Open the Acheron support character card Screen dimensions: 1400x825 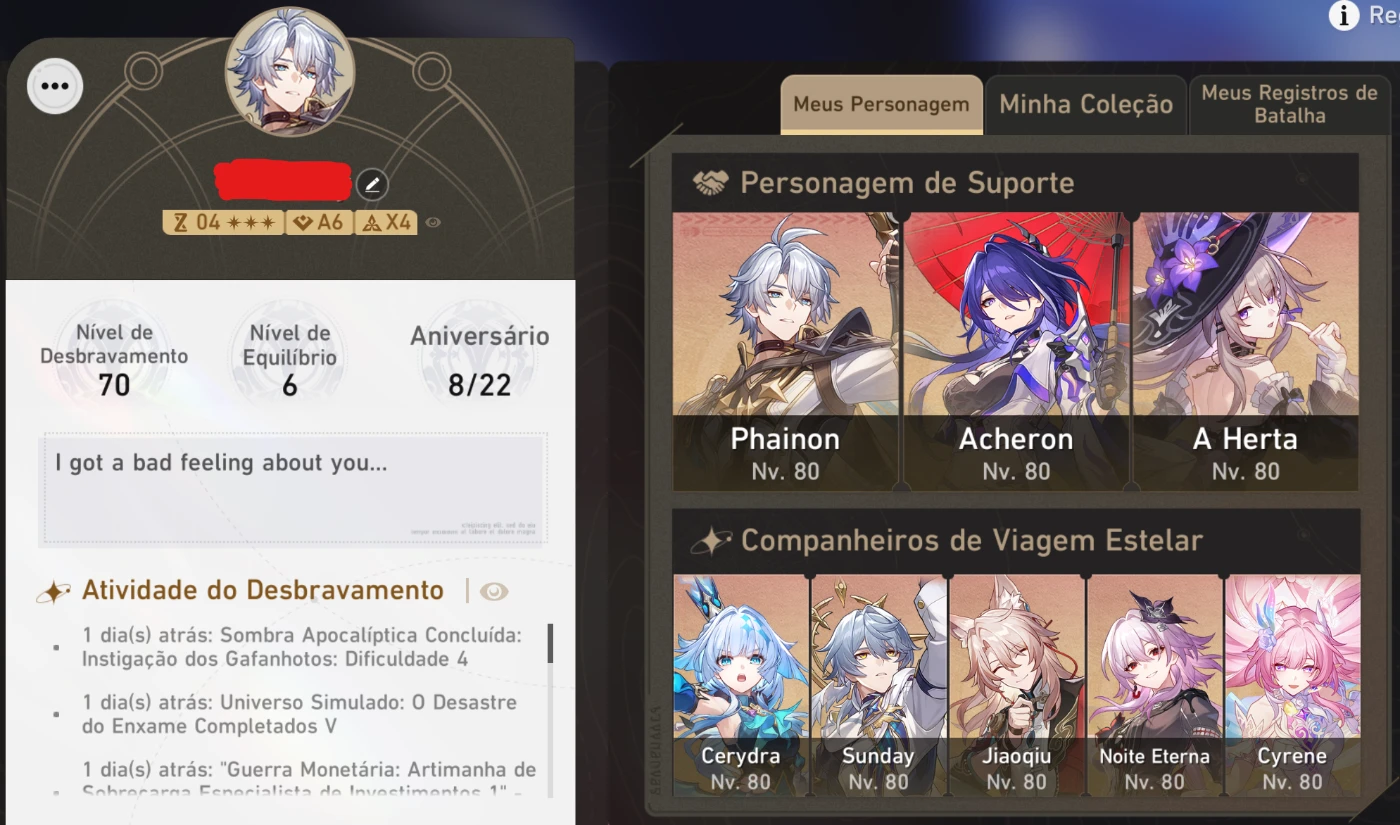coord(1016,351)
